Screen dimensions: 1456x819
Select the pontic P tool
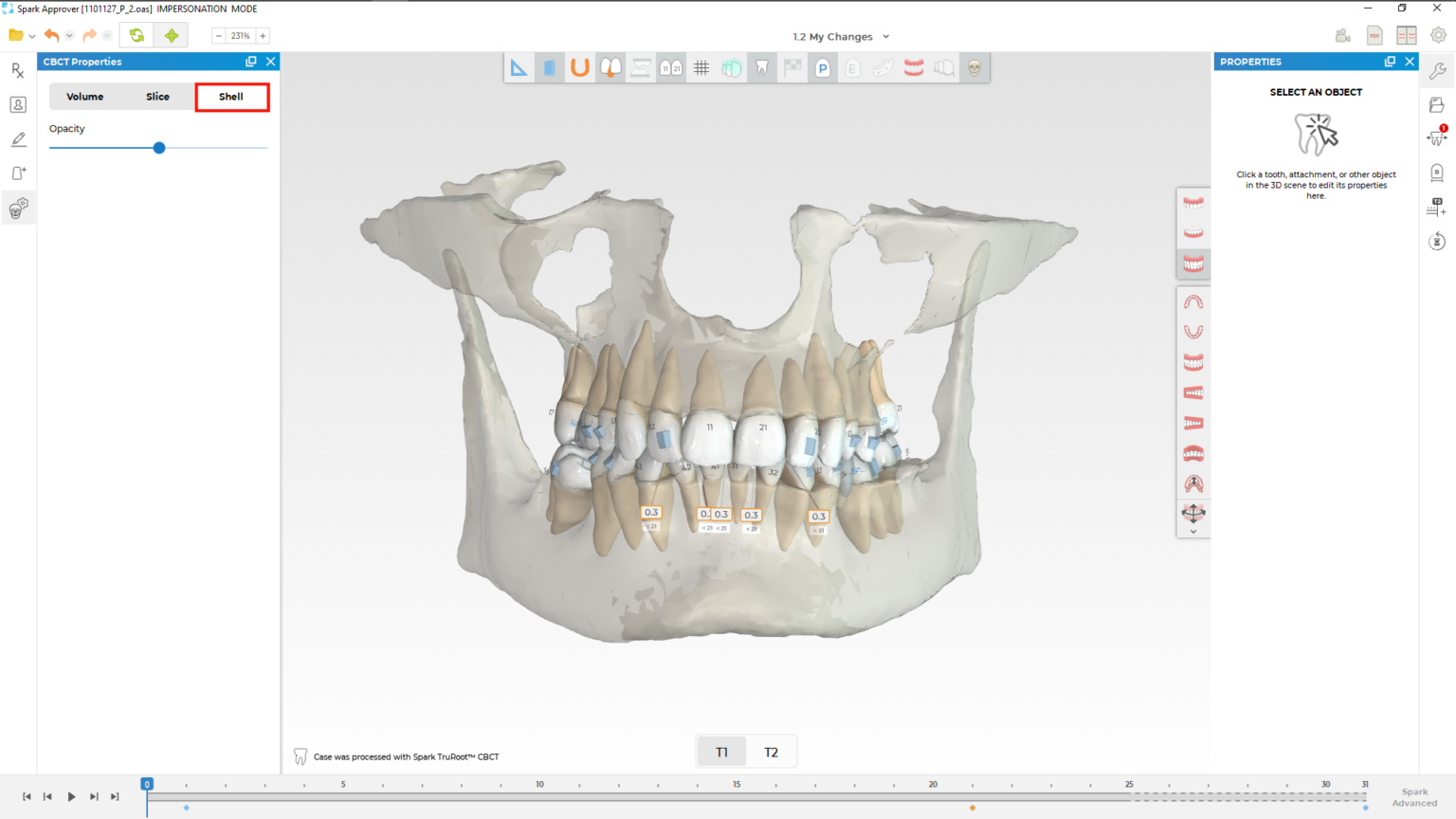[822, 66]
